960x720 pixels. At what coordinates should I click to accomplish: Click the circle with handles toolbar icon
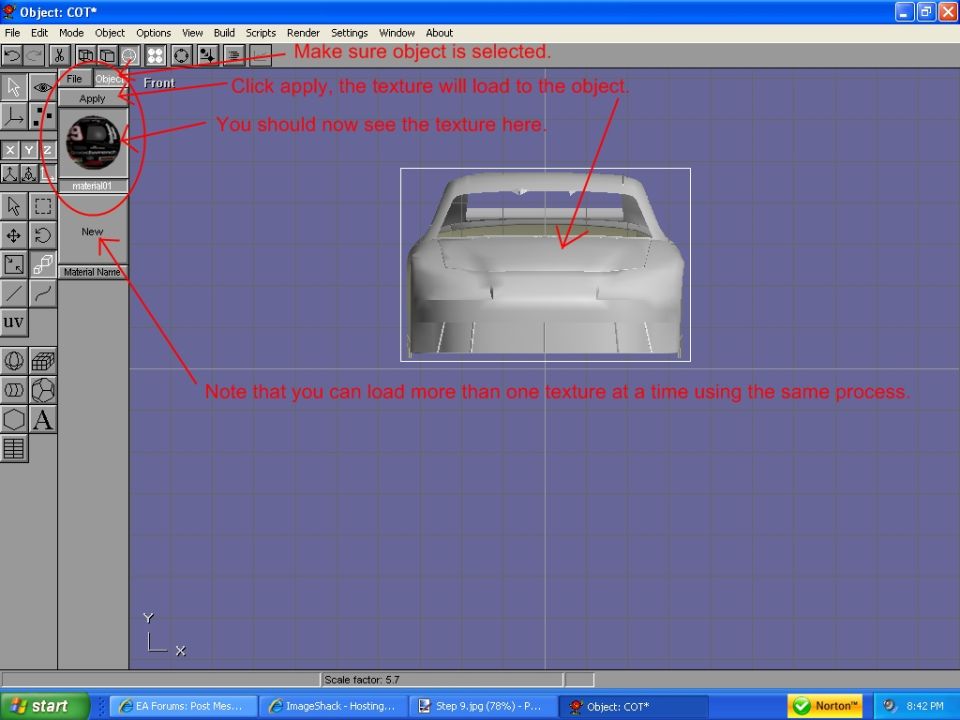[182, 56]
